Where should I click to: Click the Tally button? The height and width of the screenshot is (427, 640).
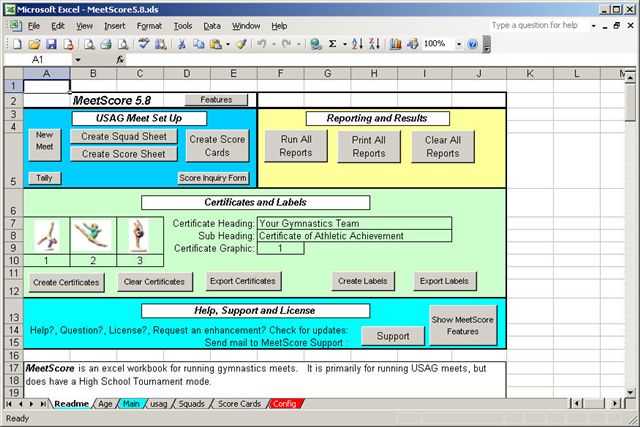coord(44,178)
